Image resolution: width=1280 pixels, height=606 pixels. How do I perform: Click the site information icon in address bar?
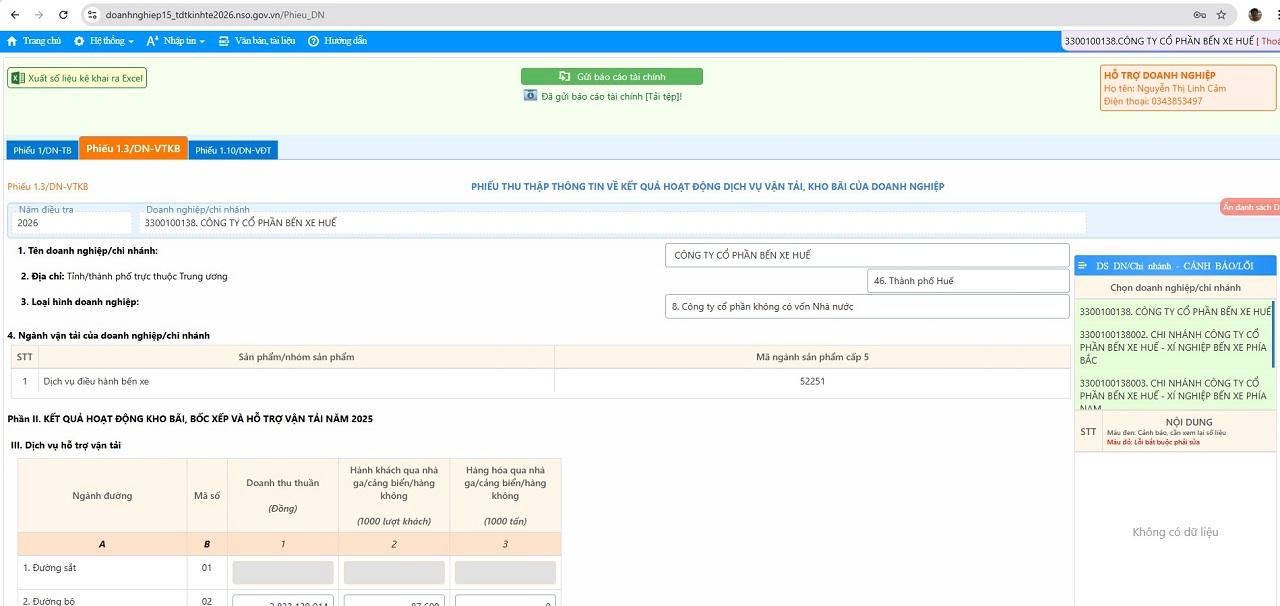point(92,15)
